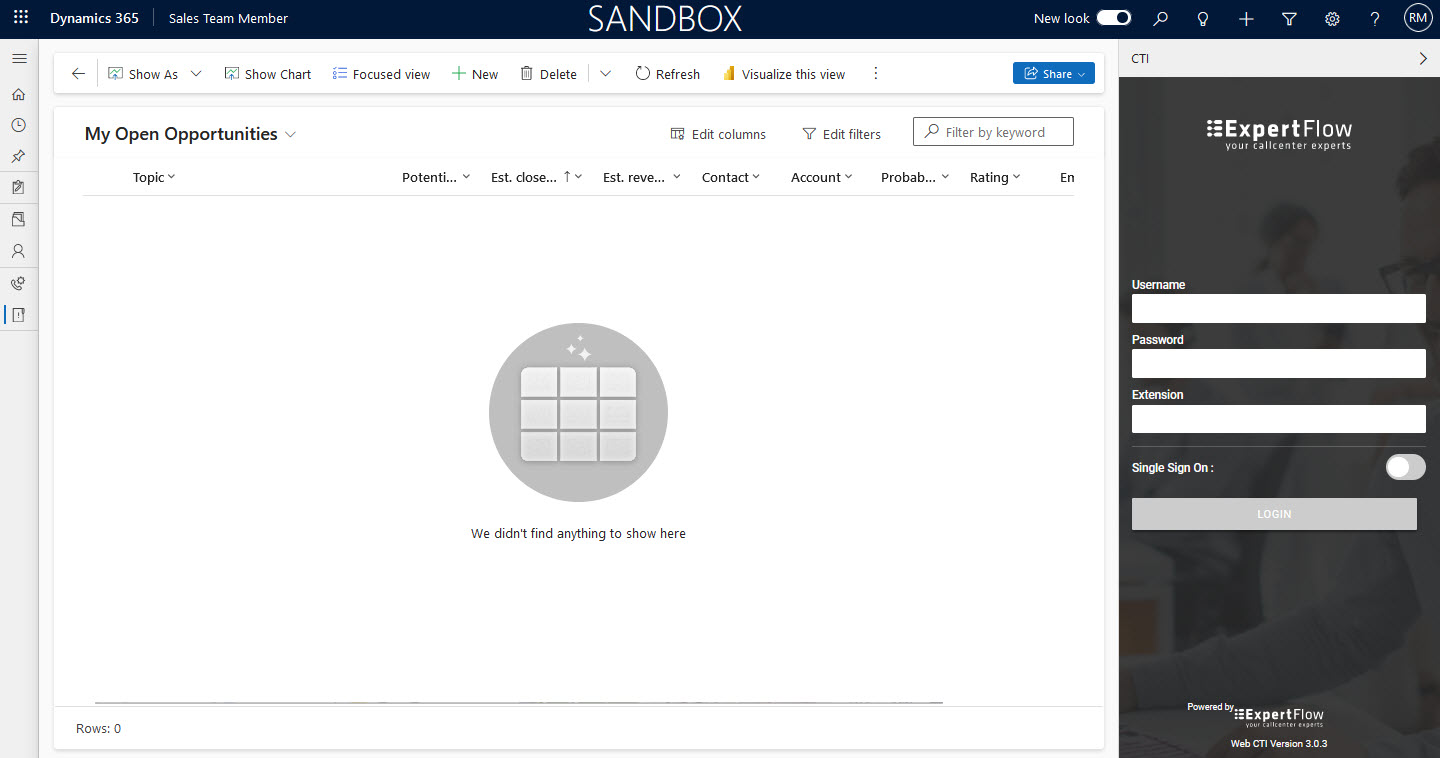
Task: Select the Contacts person icon in sidebar
Action: [x=18, y=251]
